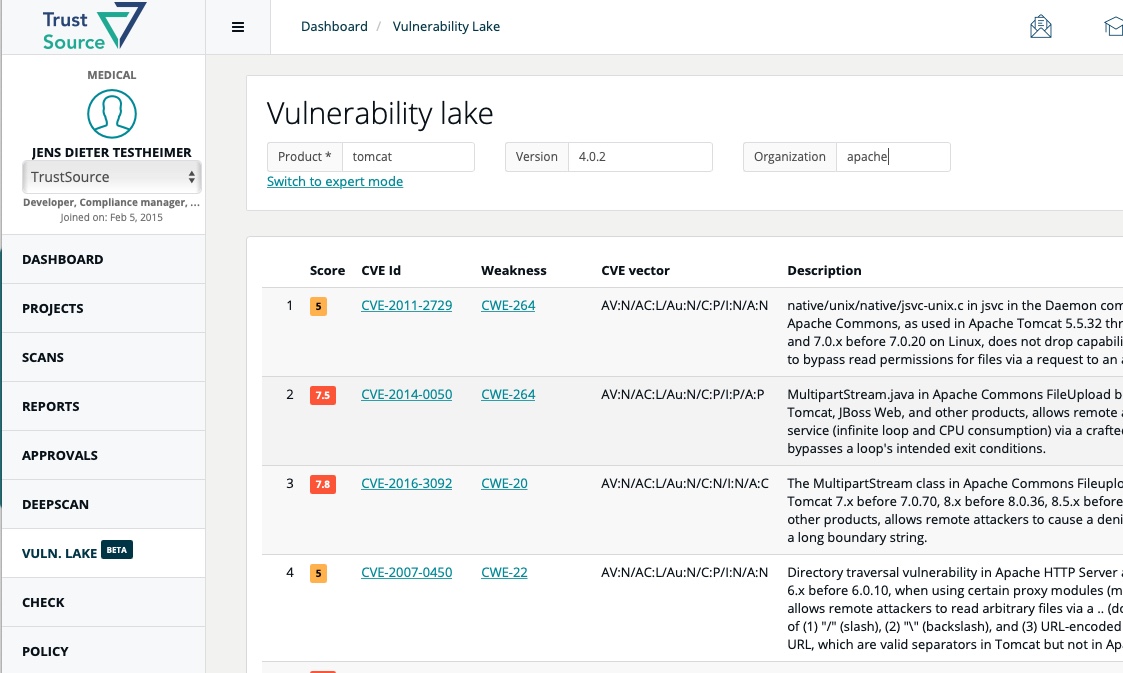The height and width of the screenshot is (673, 1123).
Task: Open Reports in the sidebar
Action: click(x=104, y=407)
